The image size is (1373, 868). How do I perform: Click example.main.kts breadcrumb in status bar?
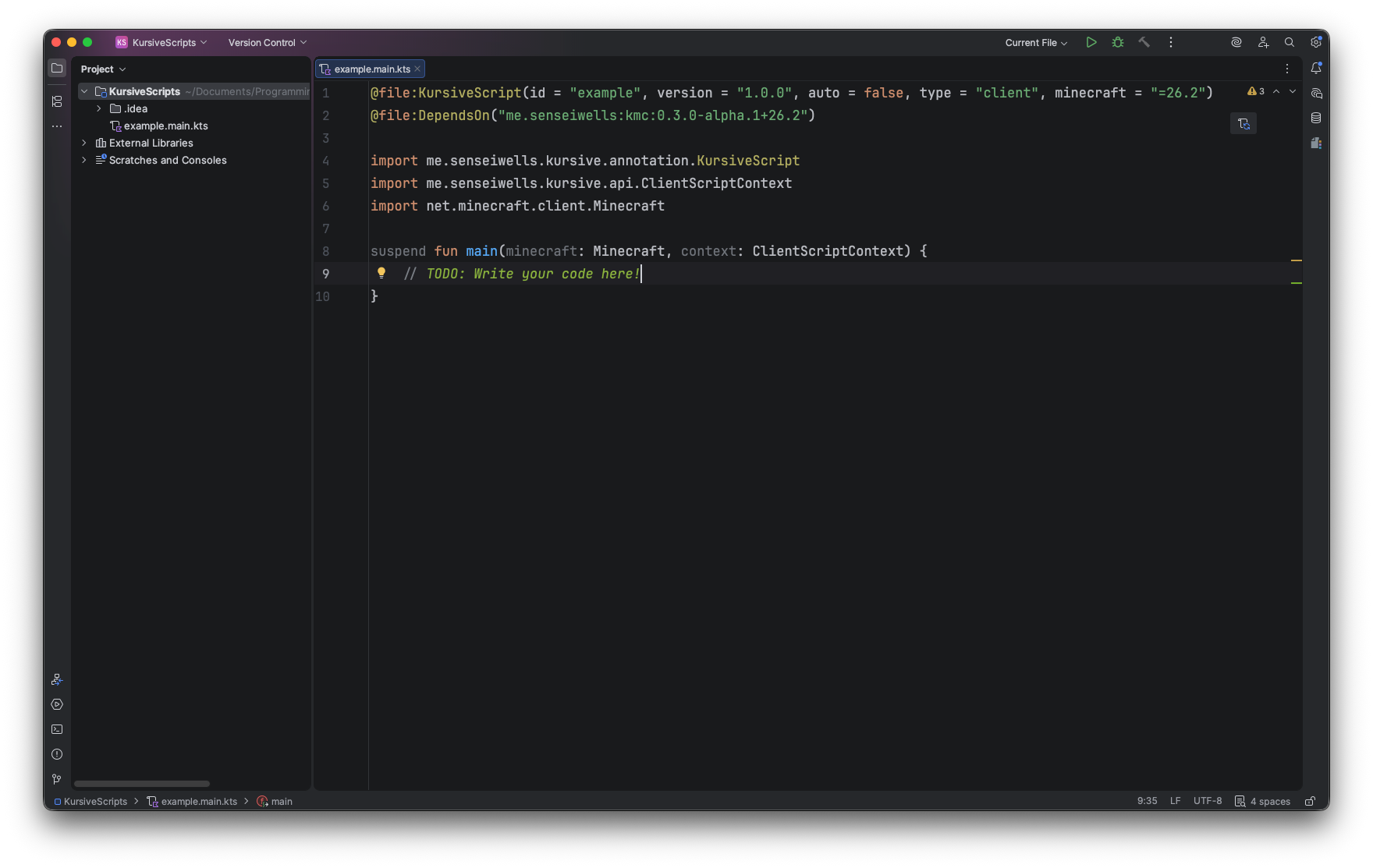coord(192,801)
